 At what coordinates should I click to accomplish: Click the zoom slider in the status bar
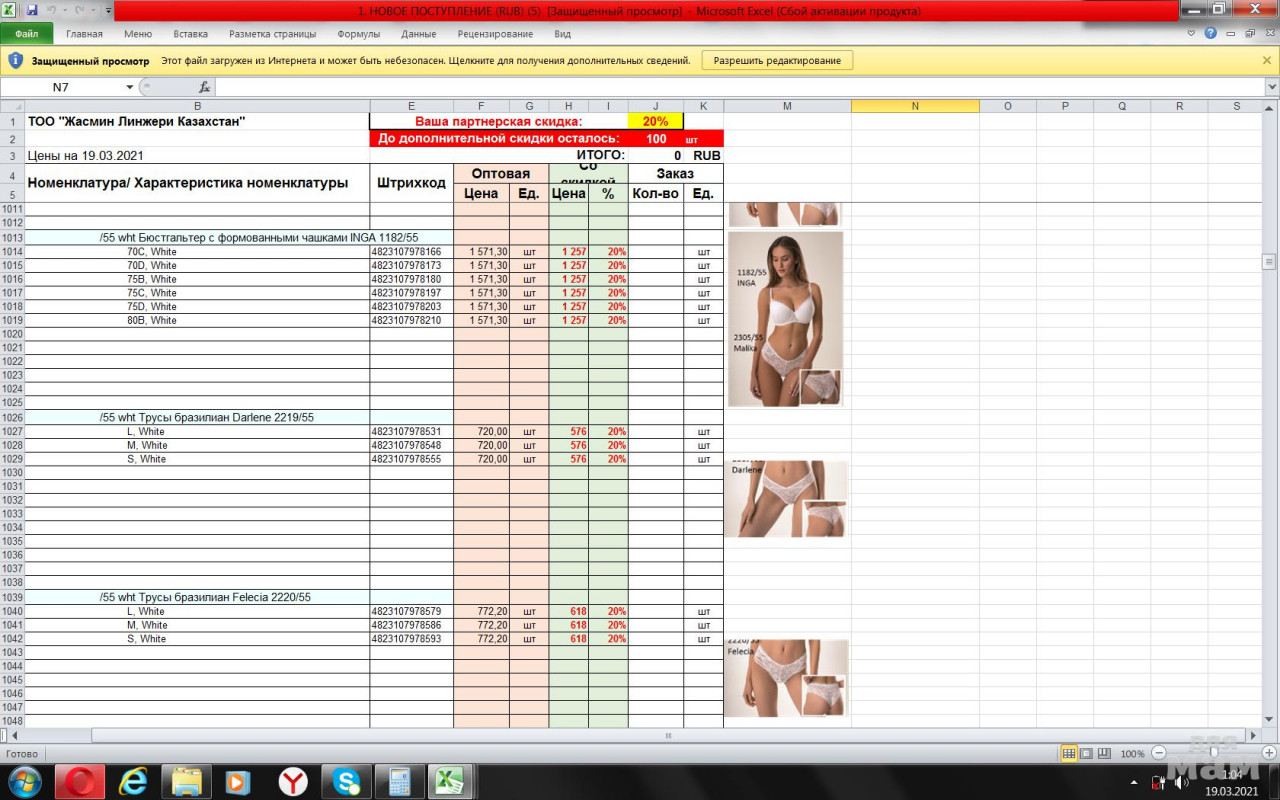(x=1213, y=753)
